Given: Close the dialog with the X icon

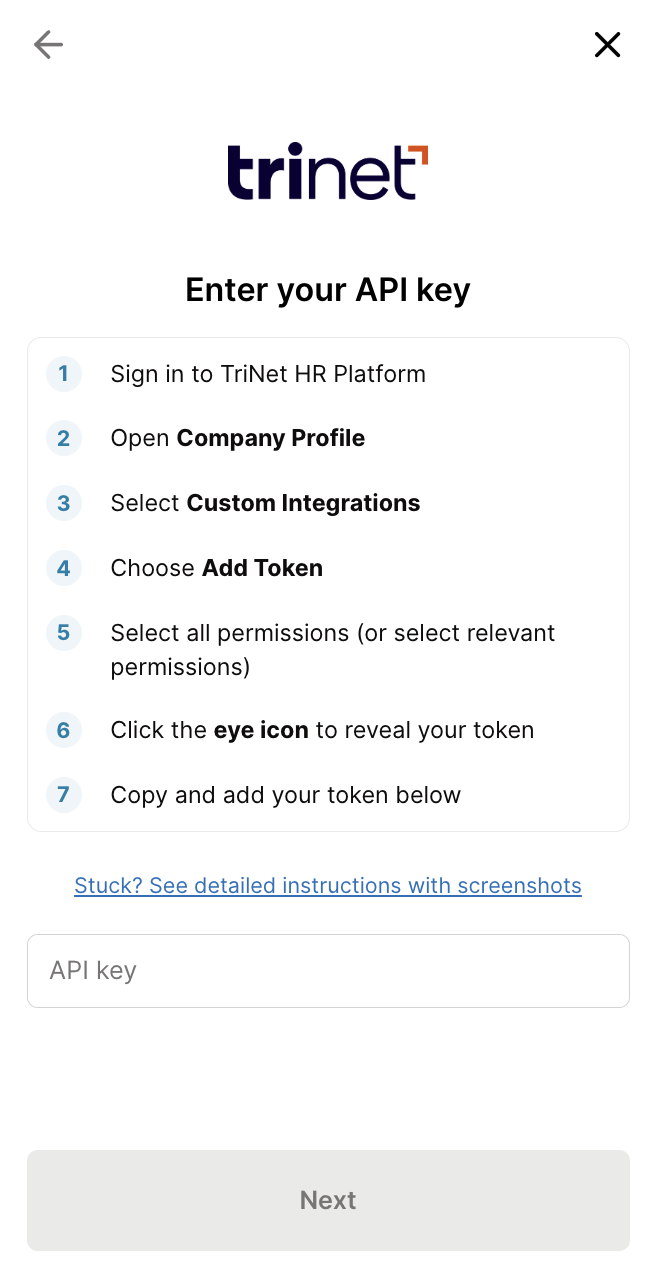Looking at the screenshot, I should [x=607, y=45].
